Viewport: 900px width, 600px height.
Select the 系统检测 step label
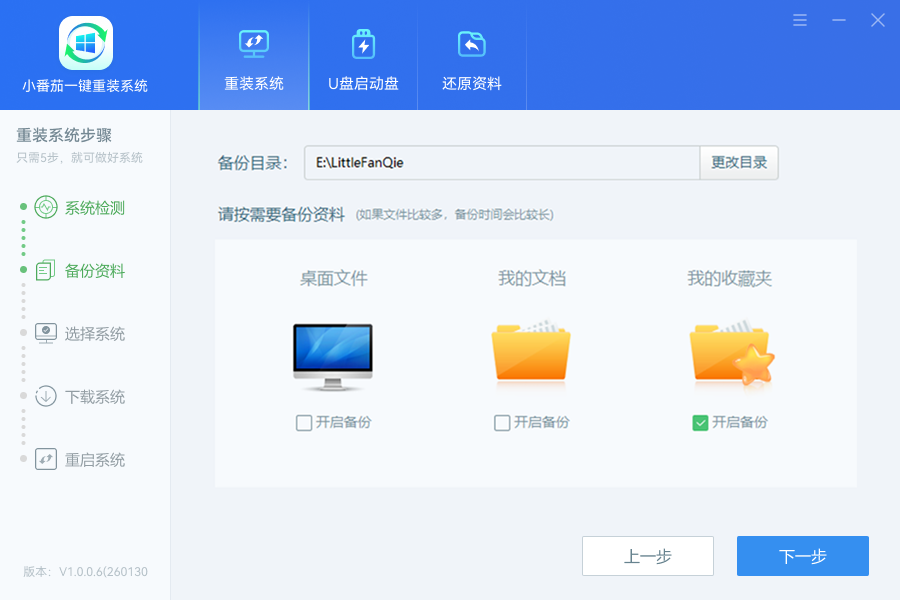(x=95, y=208)
